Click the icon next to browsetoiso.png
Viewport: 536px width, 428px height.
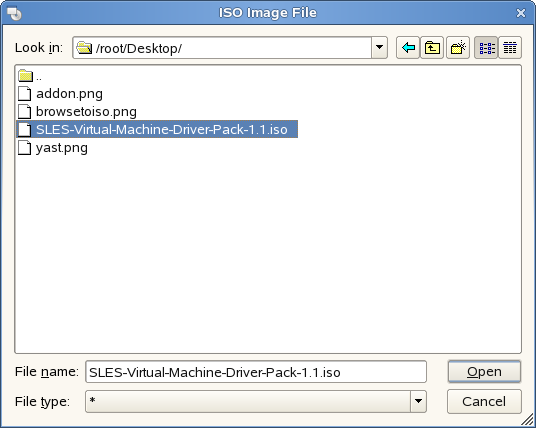pyautogui.click(x=25, y=112)
